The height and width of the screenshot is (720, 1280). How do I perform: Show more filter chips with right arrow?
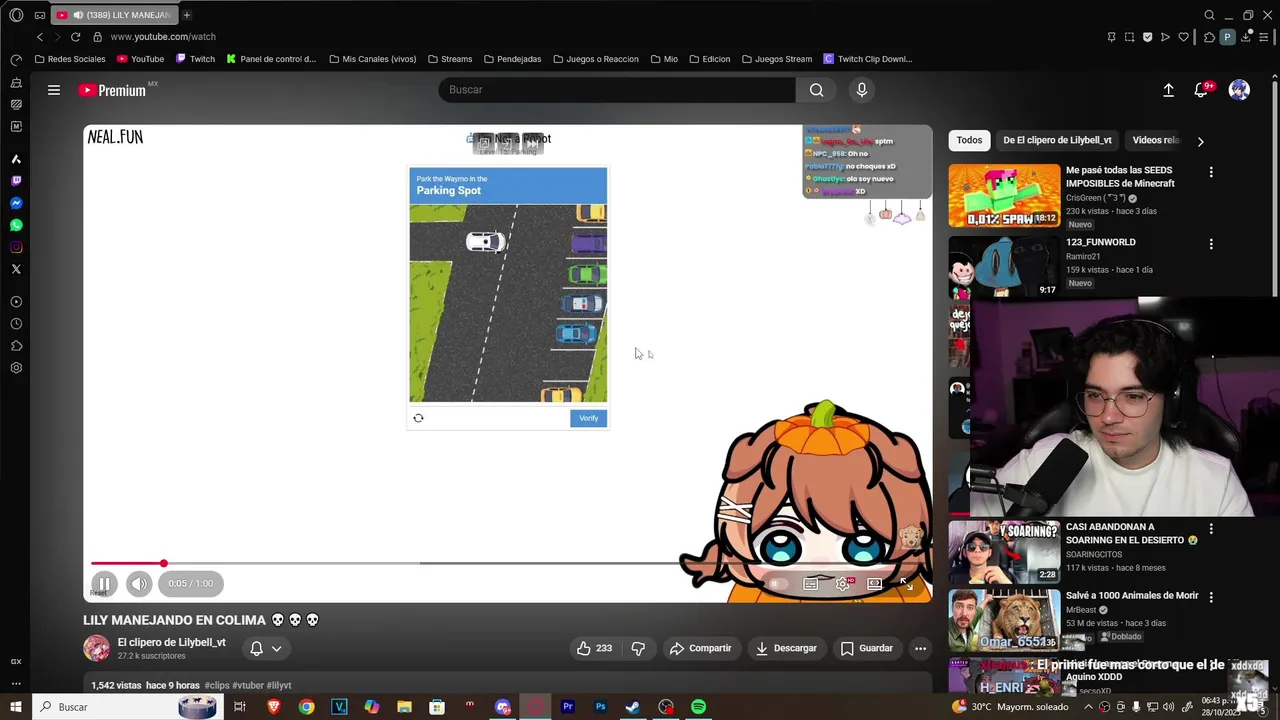point(1200,141)
